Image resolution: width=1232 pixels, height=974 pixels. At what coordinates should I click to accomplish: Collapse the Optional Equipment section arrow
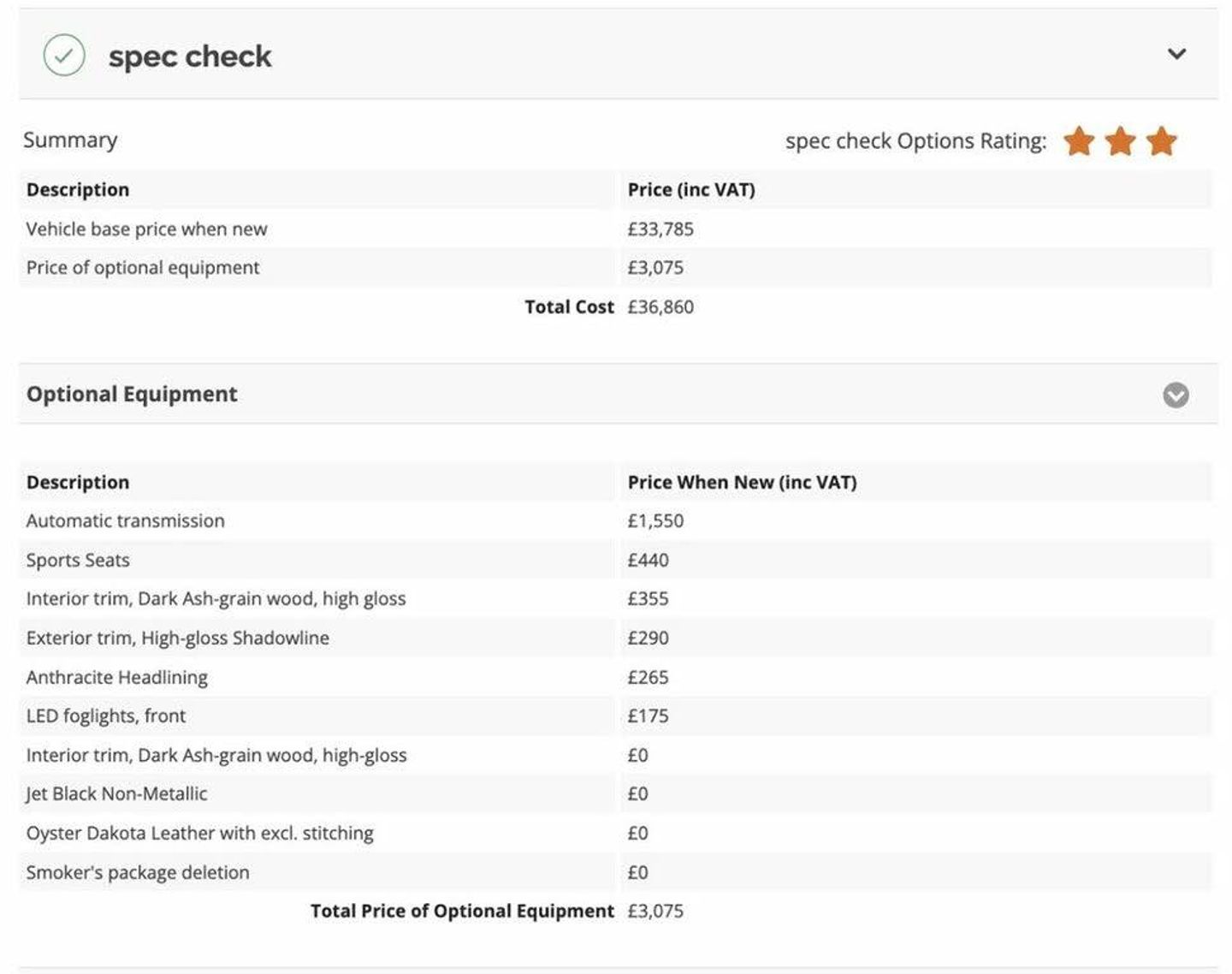1176,395
